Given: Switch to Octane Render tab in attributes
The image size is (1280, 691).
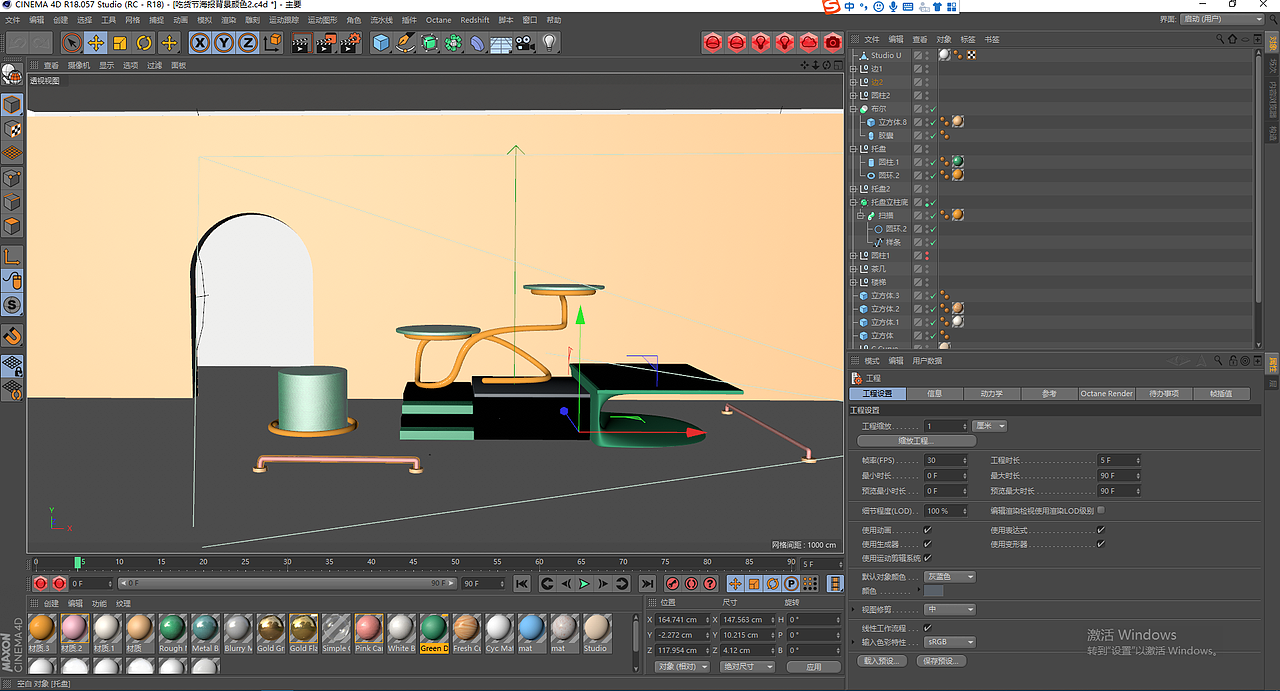Looking at the screenshot, I should click(x=1106, y=394).
